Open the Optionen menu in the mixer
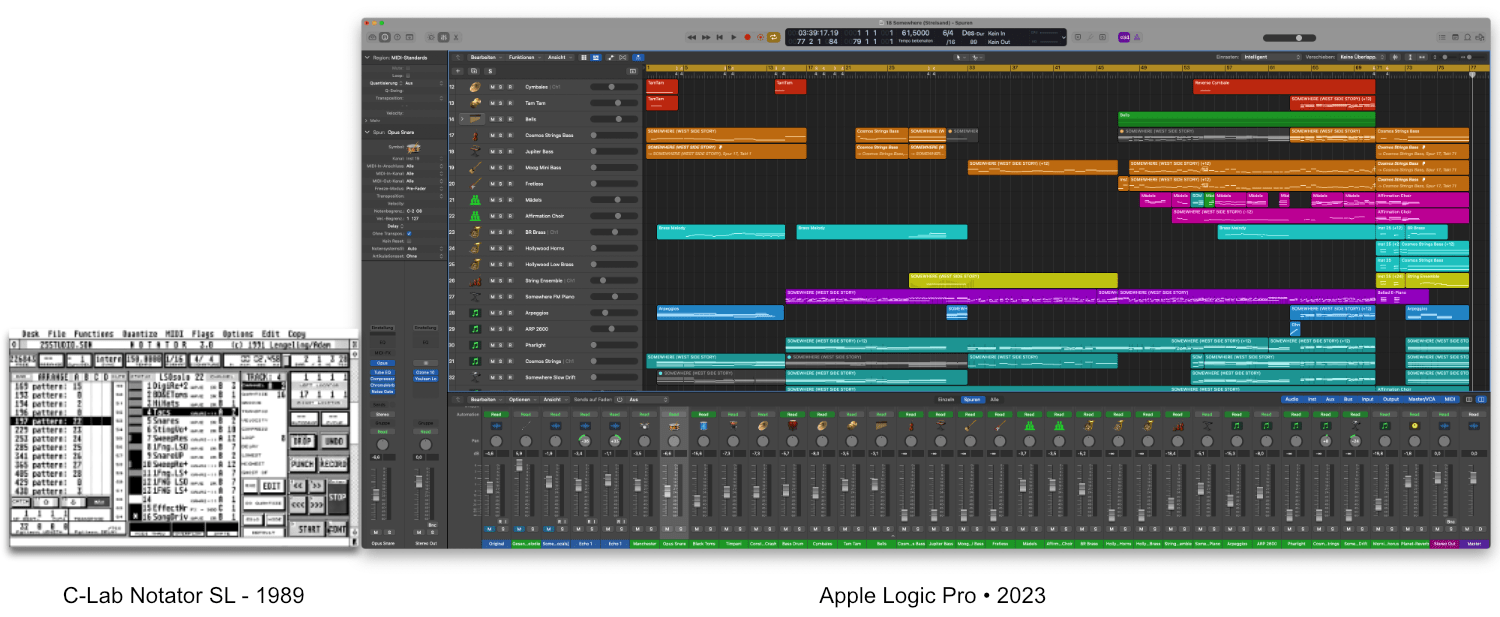Screen dimensions: 1500x617 click(x=521, y=399)
